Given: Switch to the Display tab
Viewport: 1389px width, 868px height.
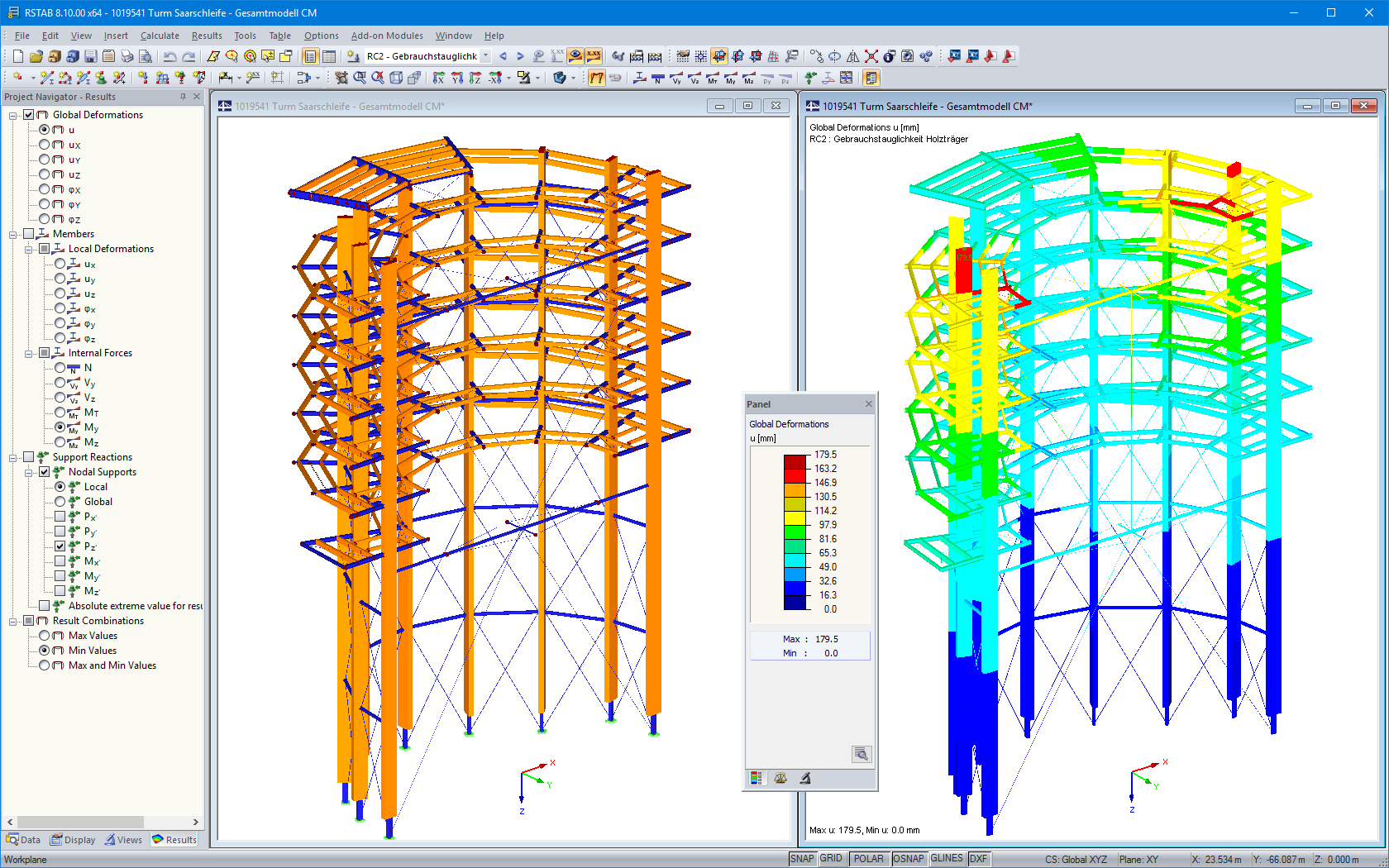Looking at the screenshot, I should [73, 839].
